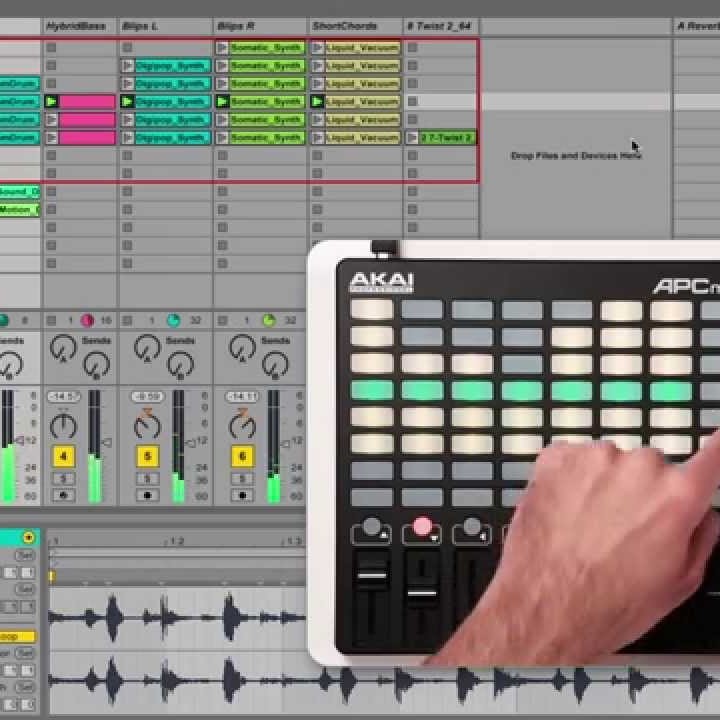
Task: Solo track 5 with S button
Action: 147,479
